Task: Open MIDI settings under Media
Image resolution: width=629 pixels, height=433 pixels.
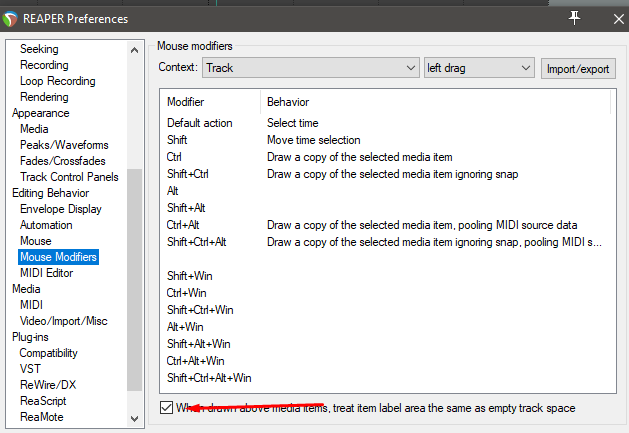Action: pyautogui.click(x=31, y=305)
